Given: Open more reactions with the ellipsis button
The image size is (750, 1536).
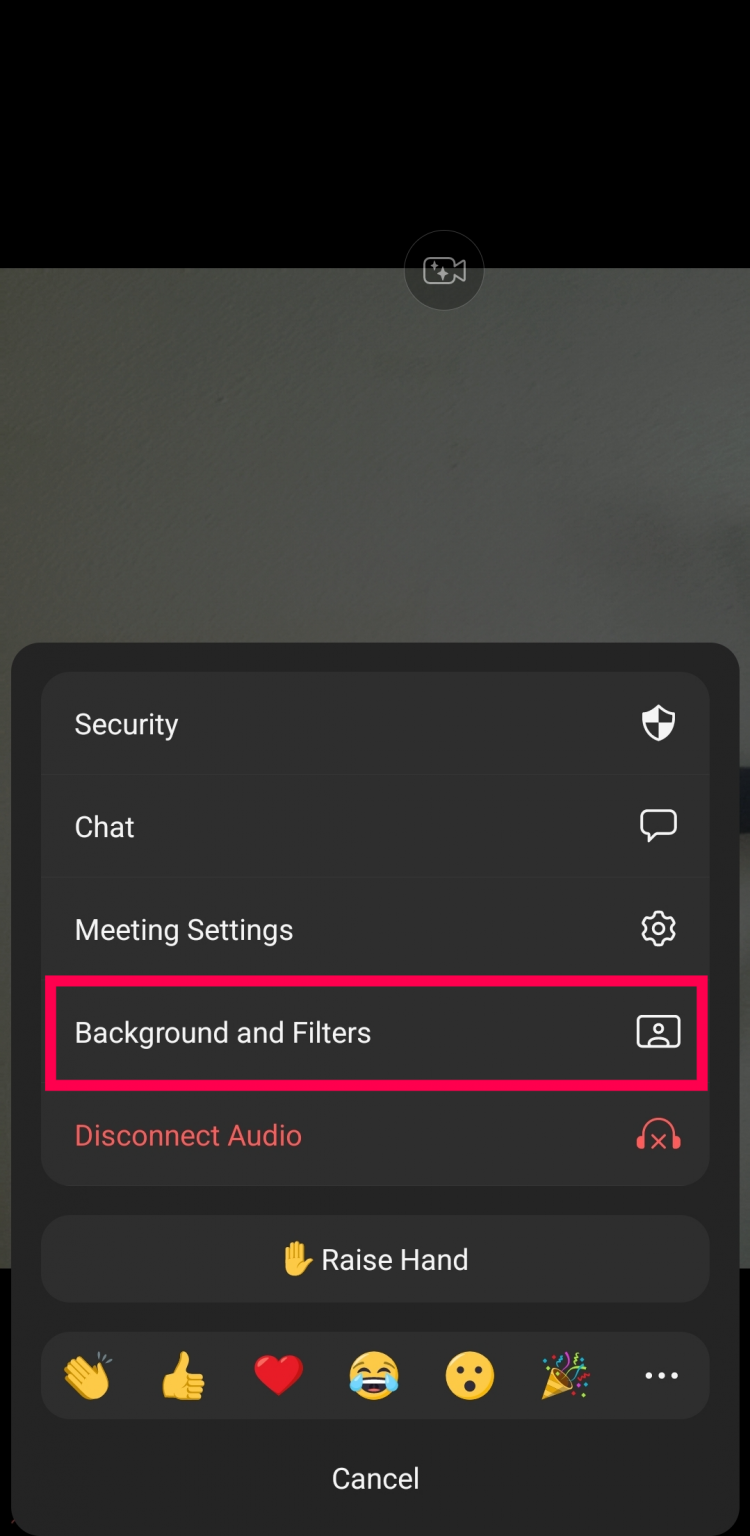Looking at the screenshot, I should coord(661,1375).
